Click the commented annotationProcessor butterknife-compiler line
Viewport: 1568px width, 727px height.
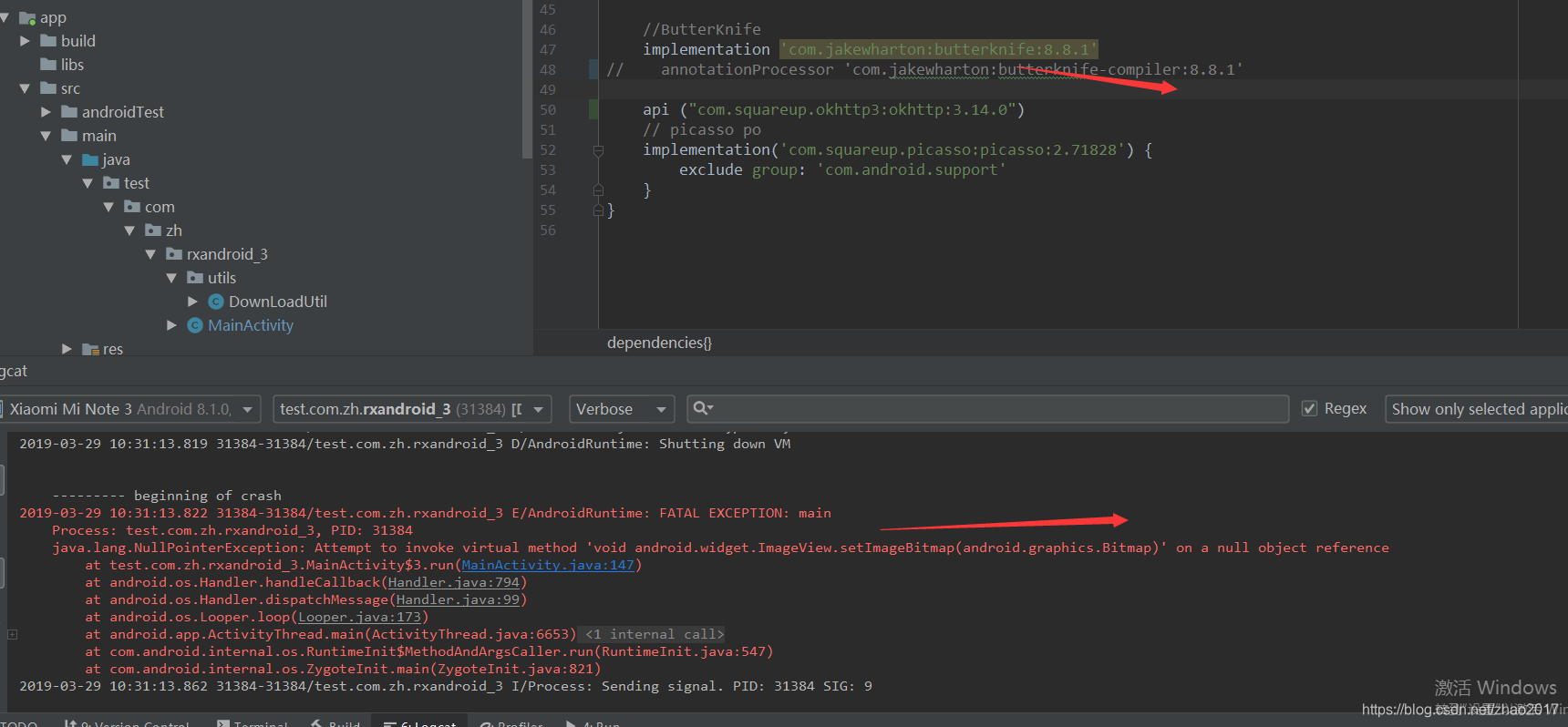click(924, 69)
